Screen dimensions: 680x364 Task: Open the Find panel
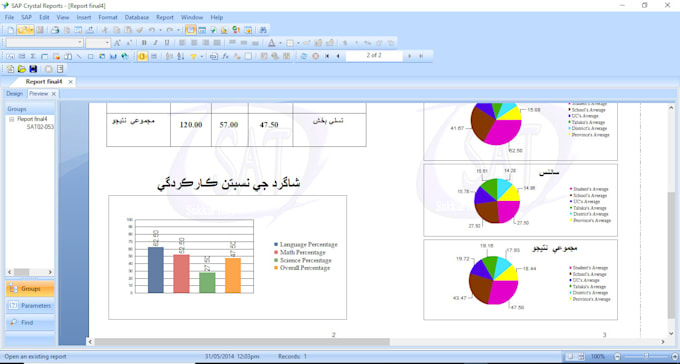pyautogui.click(x=30, y=322)
